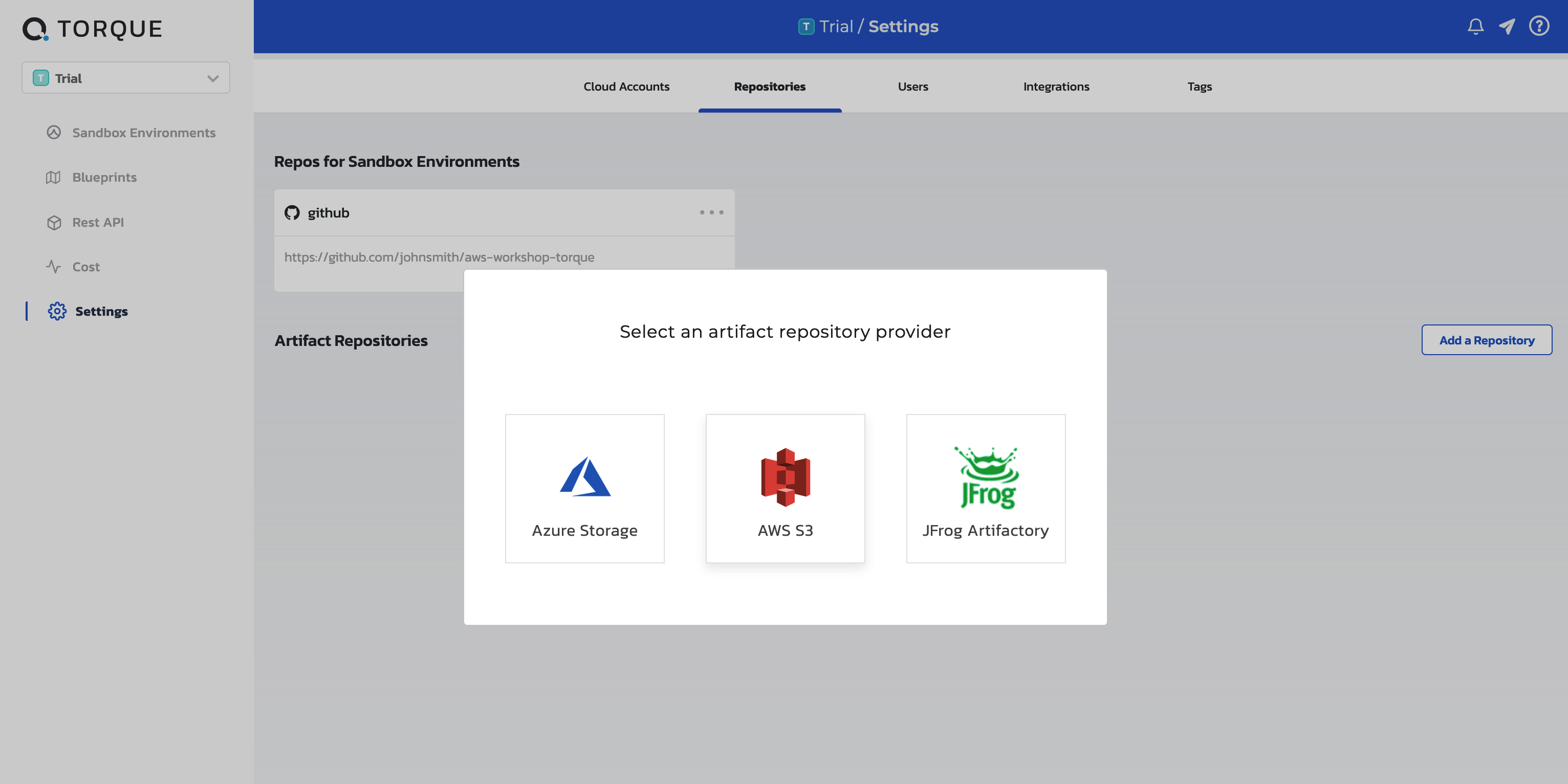The height and width of the screenshot is (784, 1568).
Task: Open the github repo three-dot menu
Action: pos(711,212)
